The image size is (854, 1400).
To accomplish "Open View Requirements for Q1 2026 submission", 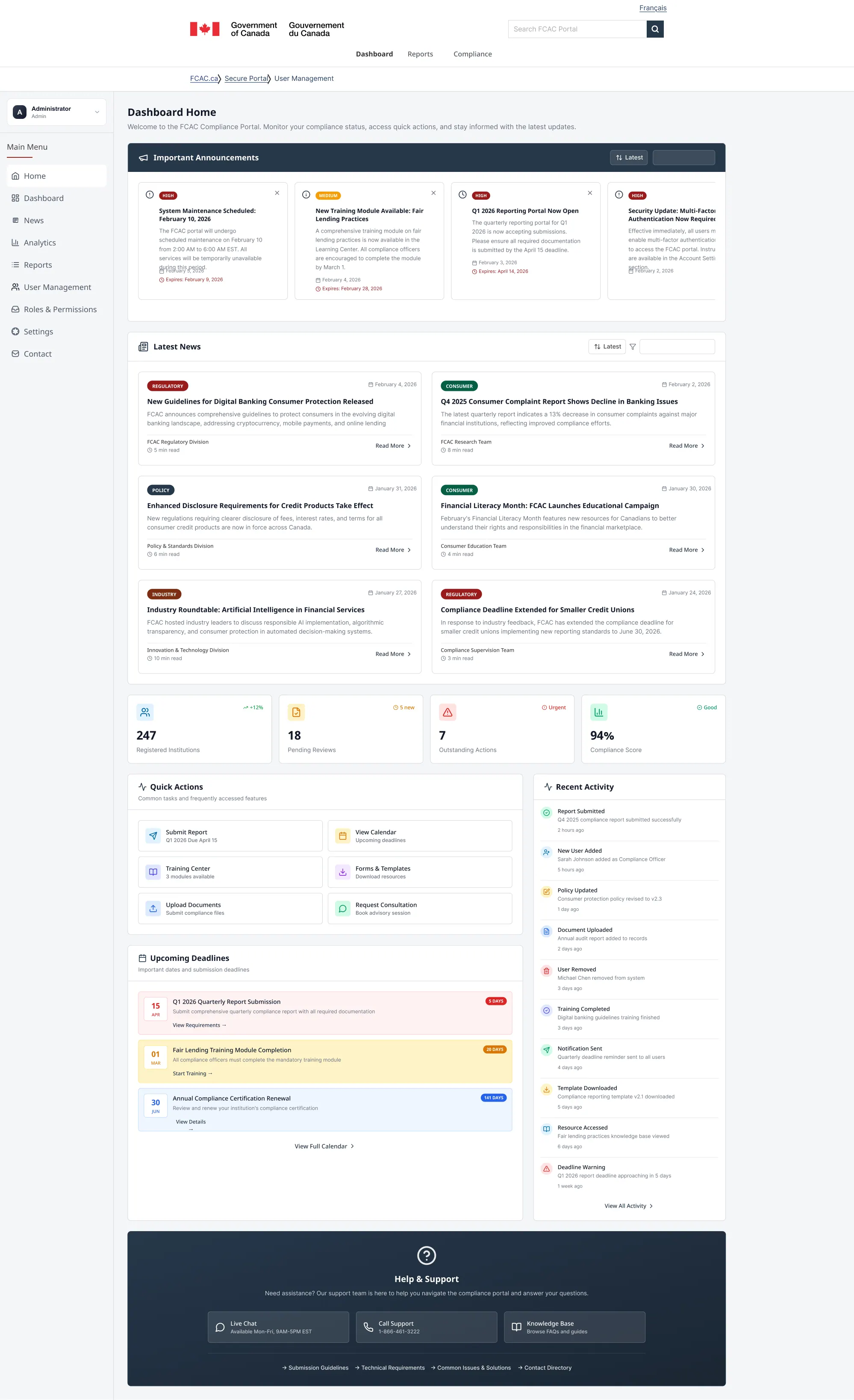I will coord(199,1025).
